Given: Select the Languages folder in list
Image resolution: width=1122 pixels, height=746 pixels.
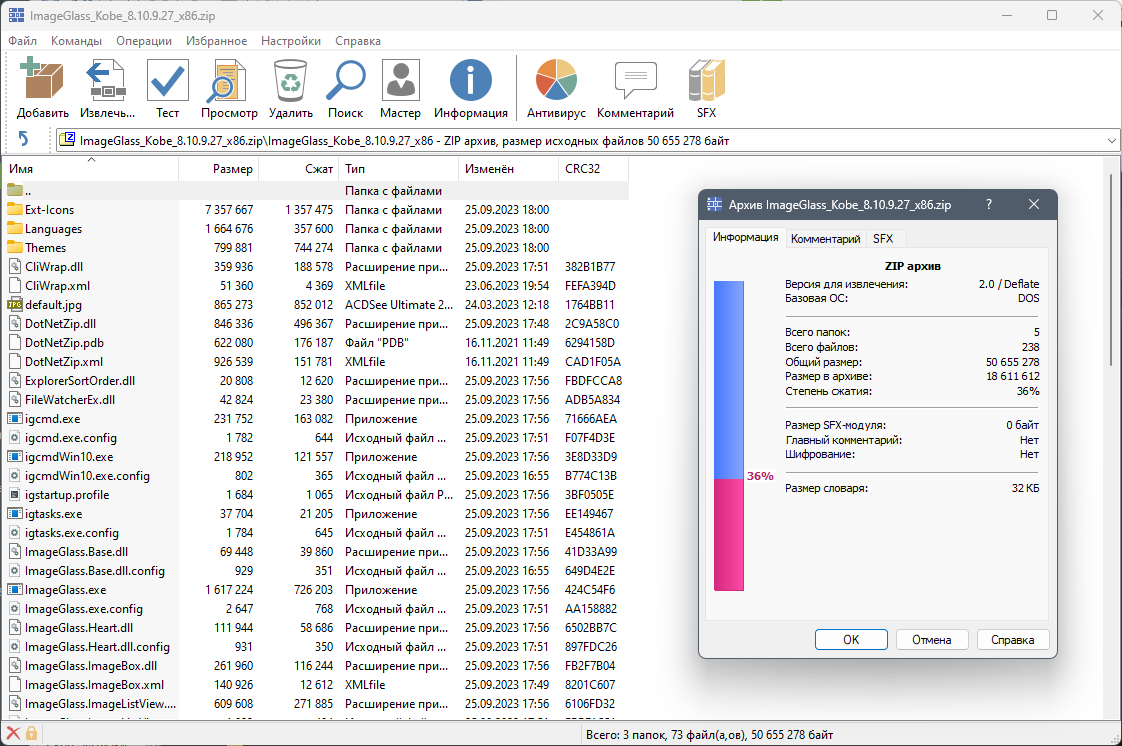Looking at the screenshot, I should tap(53, 229).
